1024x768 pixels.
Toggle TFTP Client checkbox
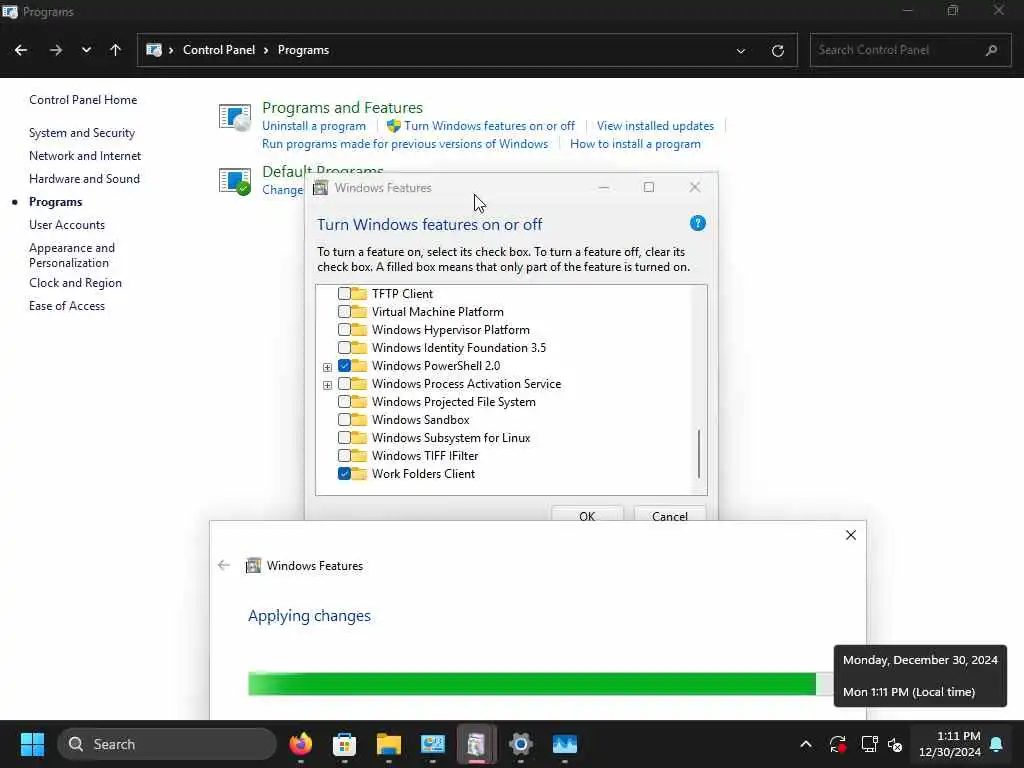point(344,294)
